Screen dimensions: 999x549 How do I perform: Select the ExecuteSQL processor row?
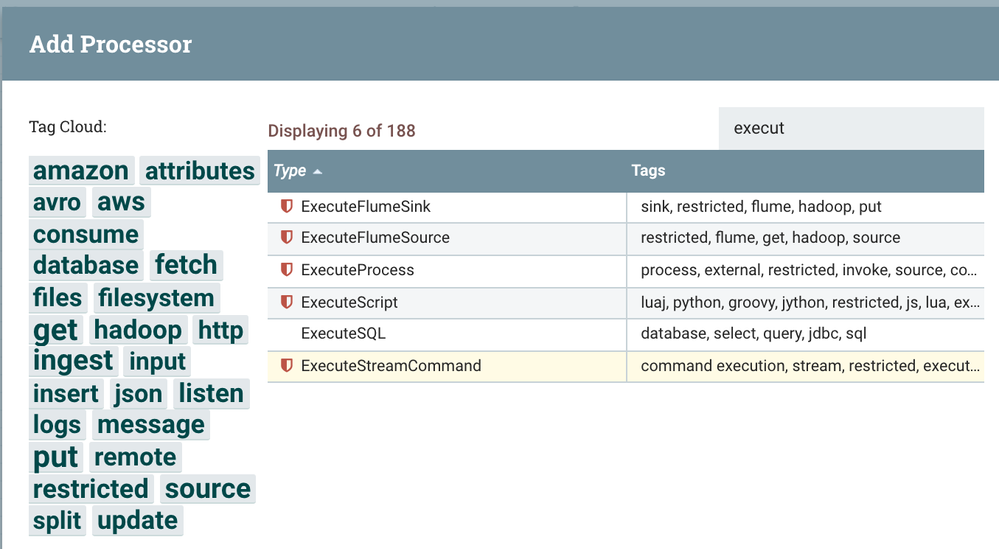click(343, 334)
